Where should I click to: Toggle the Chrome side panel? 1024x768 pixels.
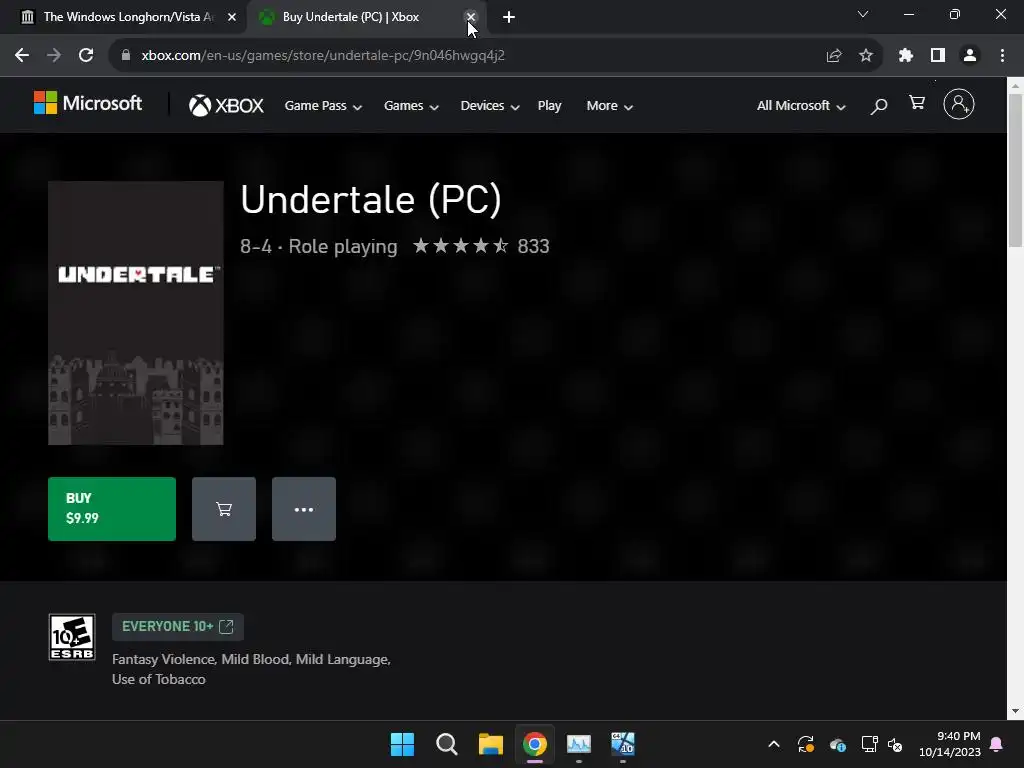tap(938, 56)
